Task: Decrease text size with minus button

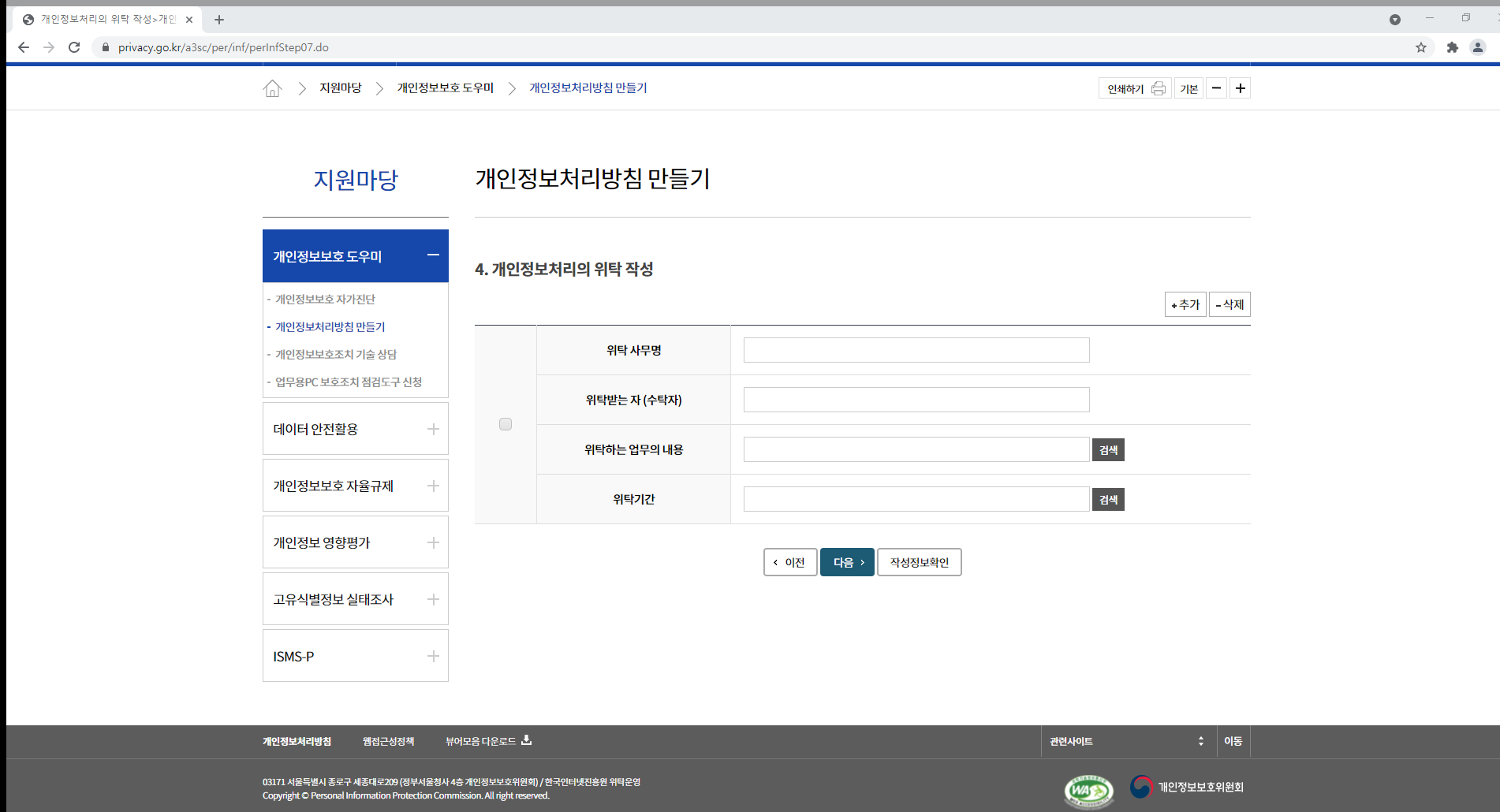Action: coord(1216,88)
